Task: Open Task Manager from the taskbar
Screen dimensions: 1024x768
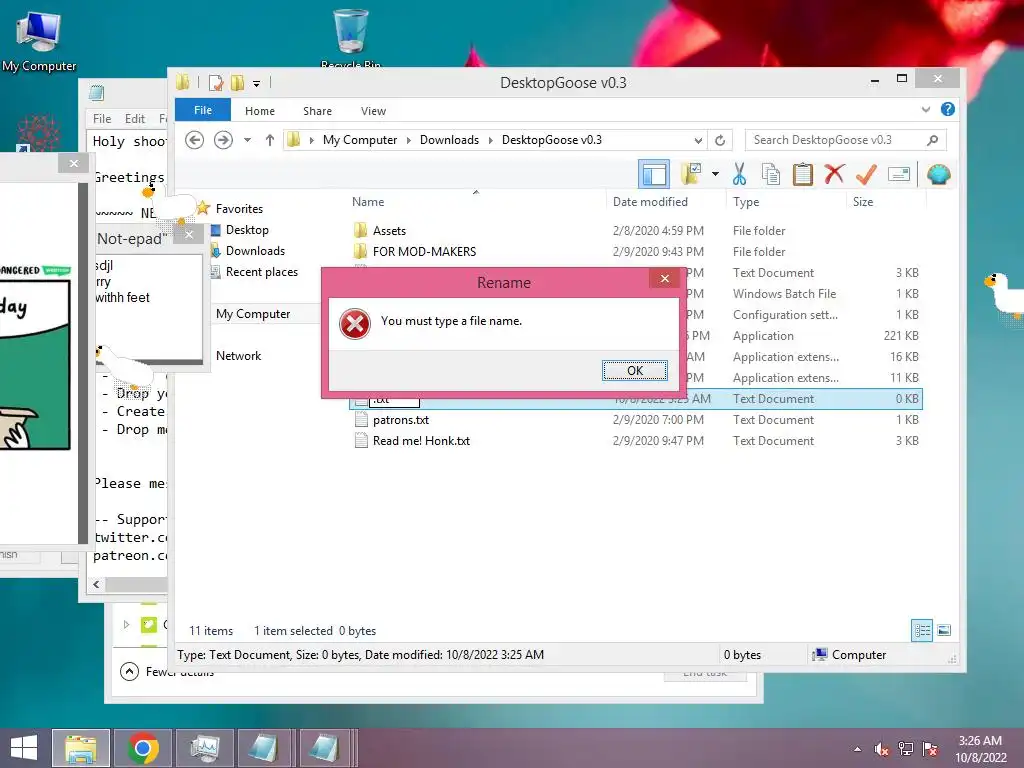Action: point(206,748)
